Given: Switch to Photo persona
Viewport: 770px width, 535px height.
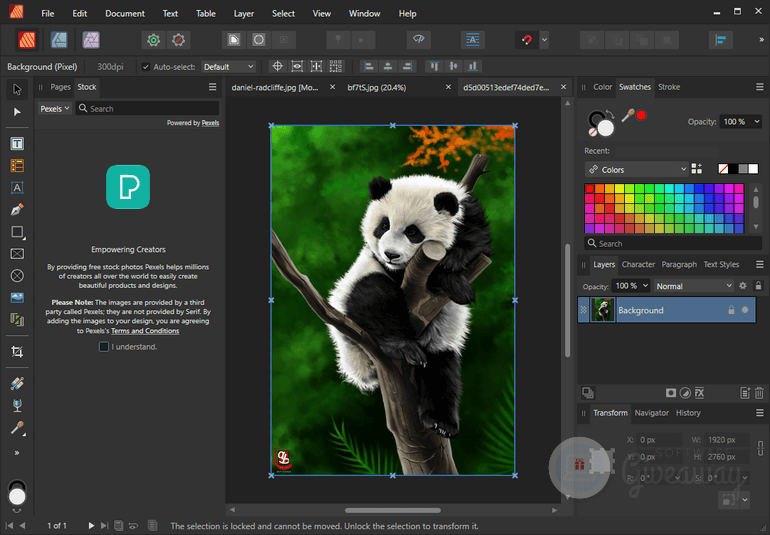Looking at the screenshot, I should (91, 40).
